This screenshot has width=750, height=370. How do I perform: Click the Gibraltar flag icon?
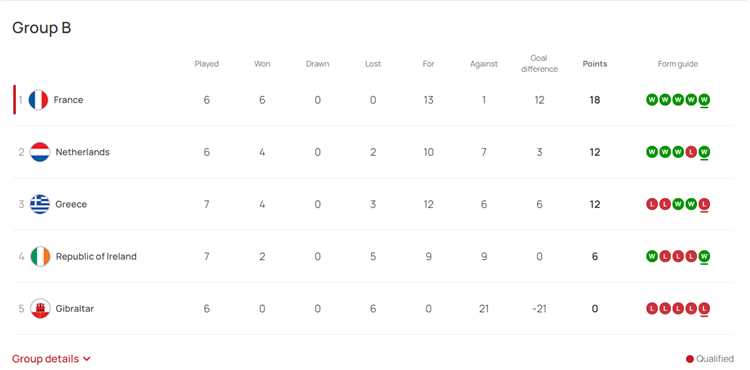40,308
